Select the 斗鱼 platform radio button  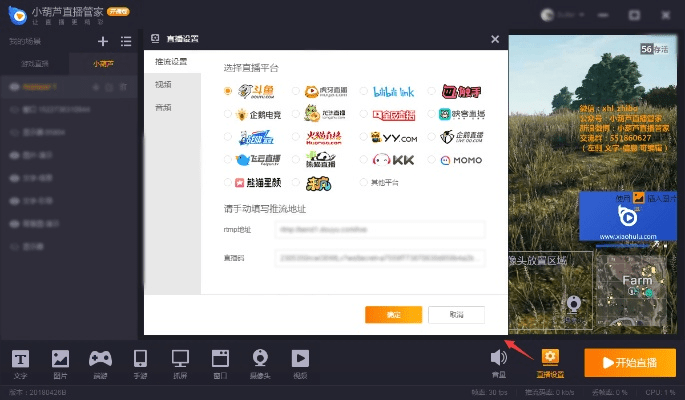[228, 91]
